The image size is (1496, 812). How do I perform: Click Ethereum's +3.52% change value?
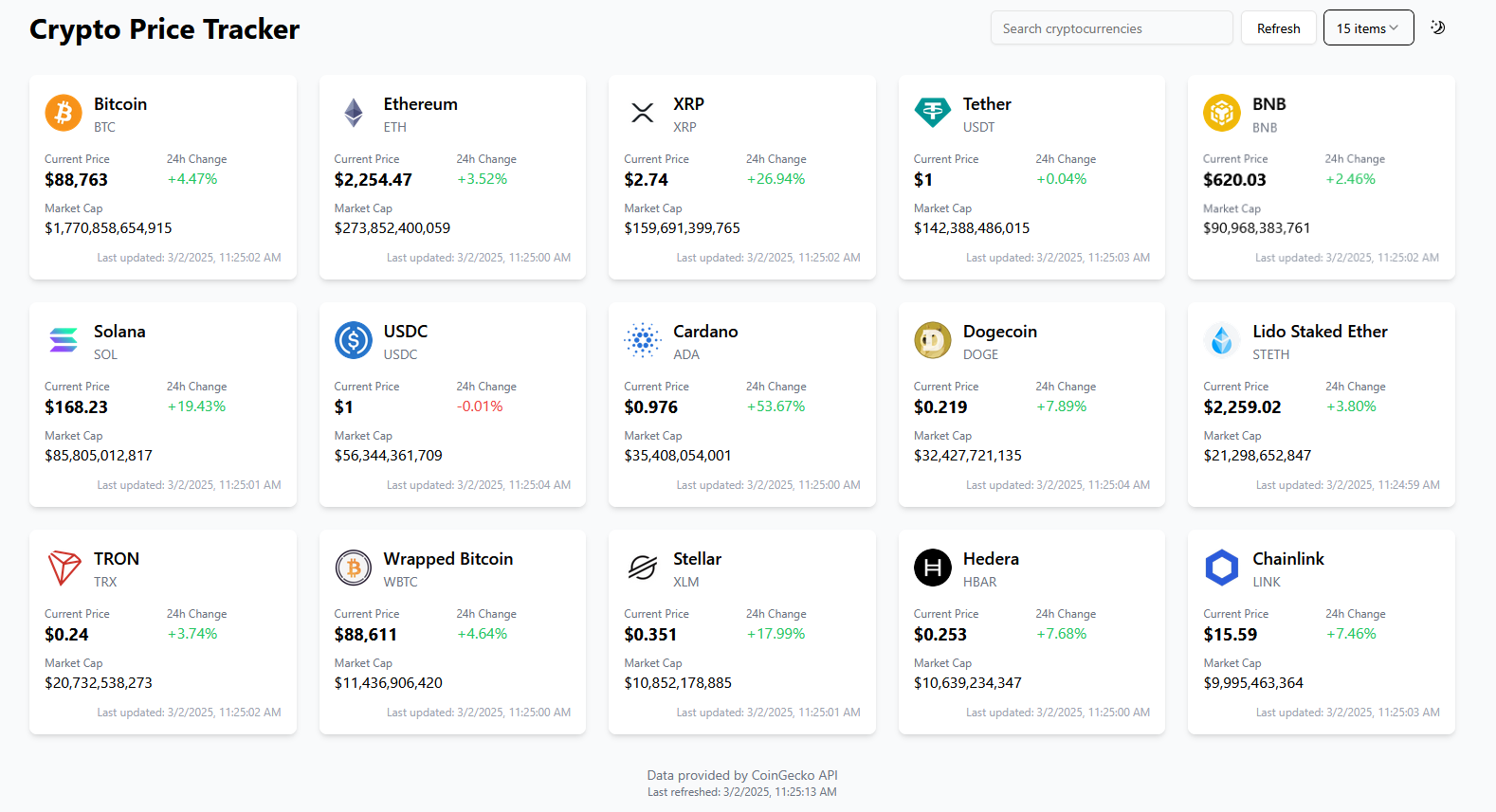[x=482, y=179]
